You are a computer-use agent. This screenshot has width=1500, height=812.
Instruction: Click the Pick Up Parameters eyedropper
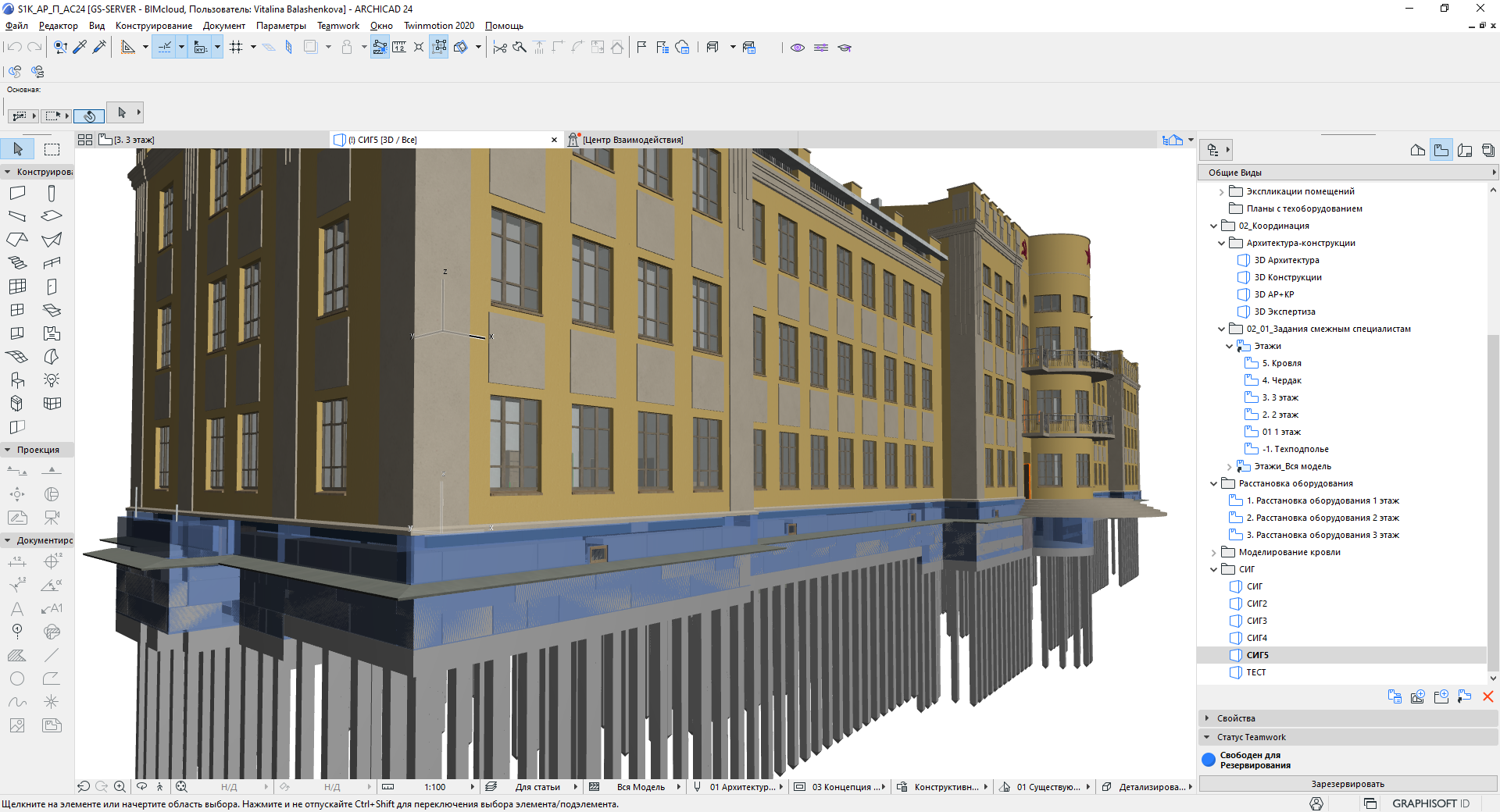pos(80,48)
